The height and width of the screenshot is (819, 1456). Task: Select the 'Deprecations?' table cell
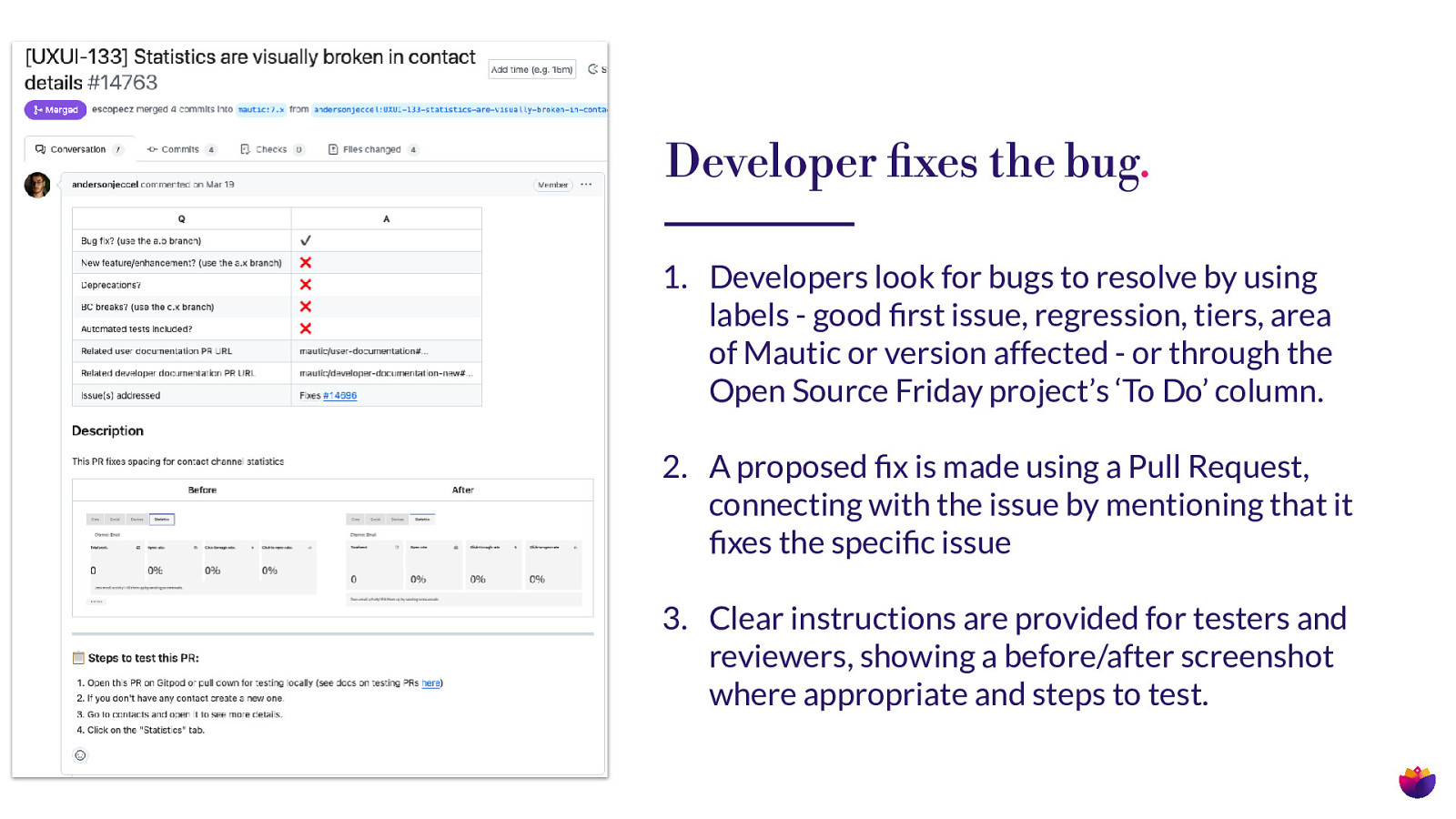182,285
